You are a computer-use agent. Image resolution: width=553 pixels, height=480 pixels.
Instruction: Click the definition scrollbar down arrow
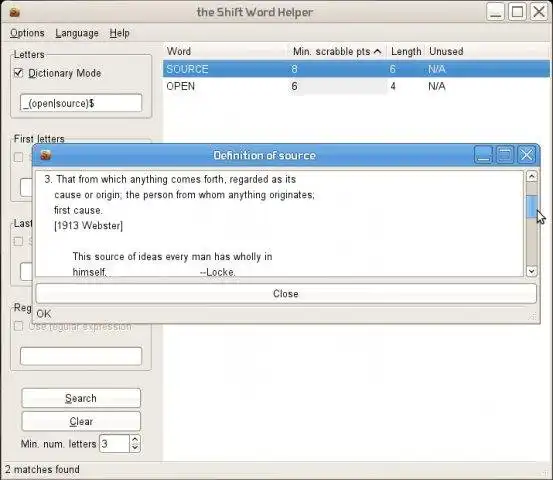click(x=532, y=271)
